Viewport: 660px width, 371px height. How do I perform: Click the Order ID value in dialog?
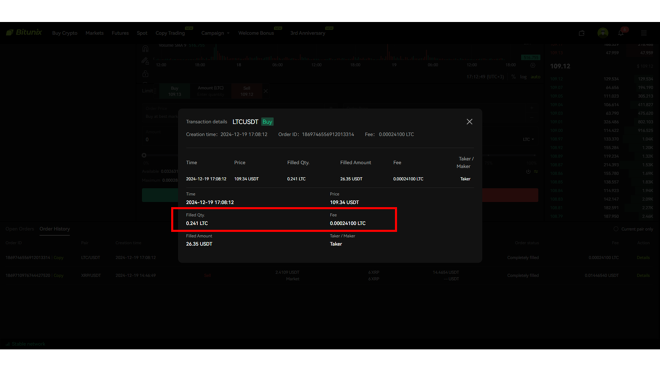point(328,134)
